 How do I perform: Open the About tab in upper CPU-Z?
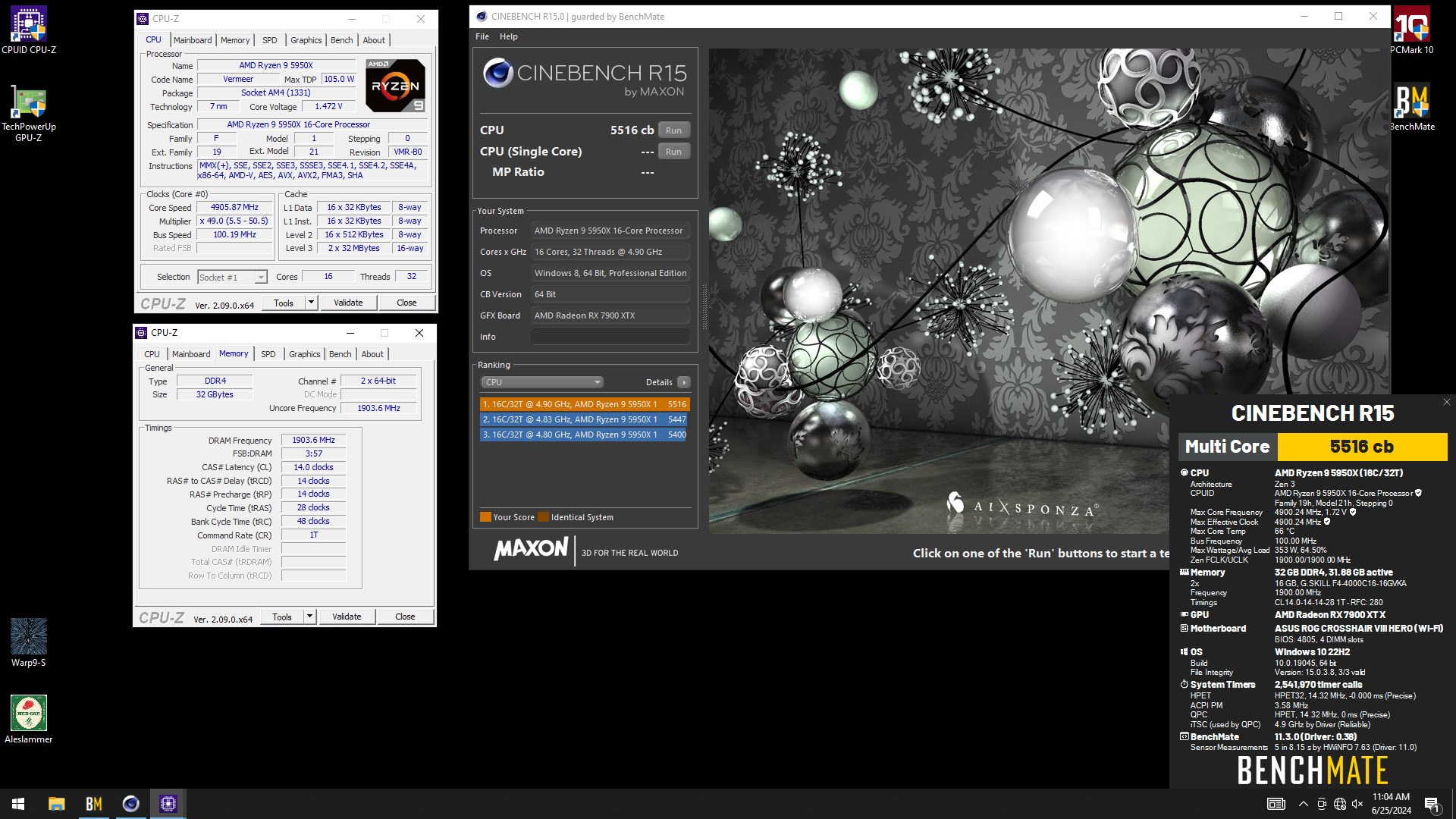point(374,40)
